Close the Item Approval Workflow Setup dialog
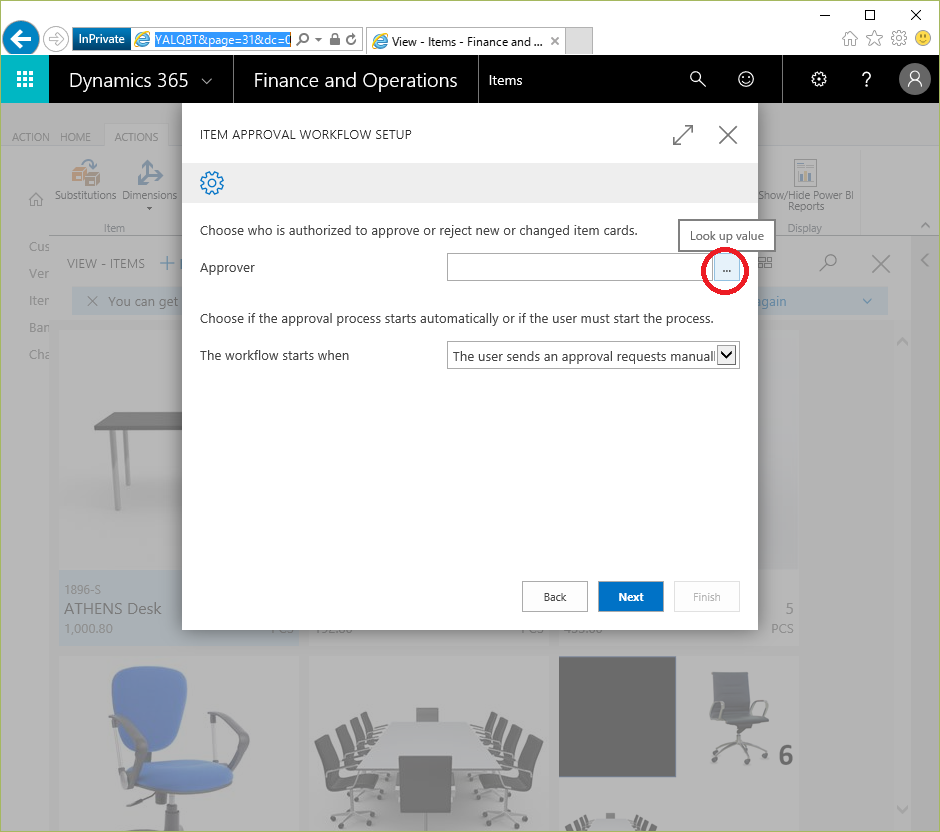The image size is (940, 832). coord(728,135)
